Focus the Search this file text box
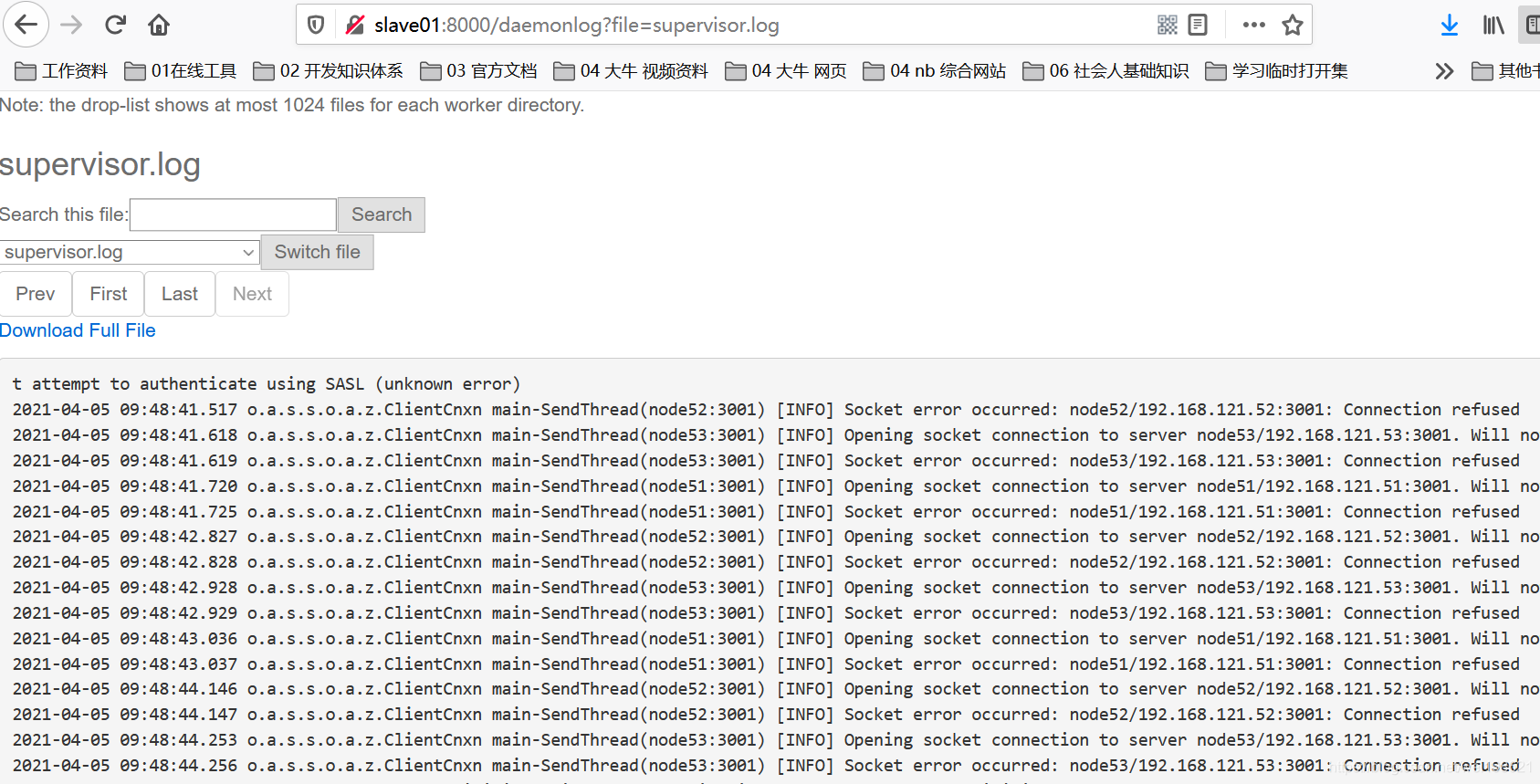The height and width of the screenshot is (784, 1540). (233, 214)
